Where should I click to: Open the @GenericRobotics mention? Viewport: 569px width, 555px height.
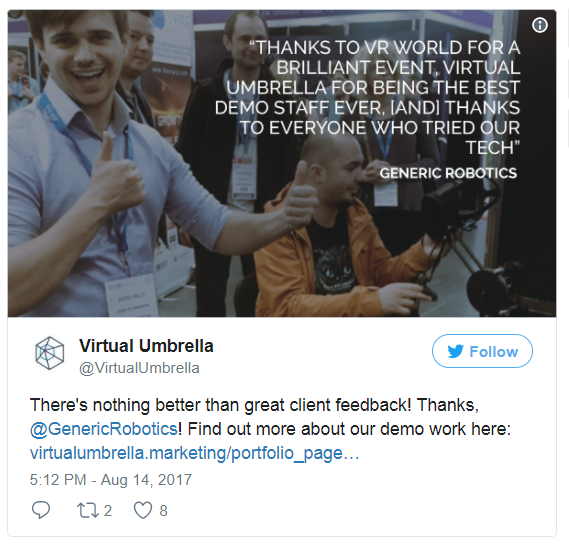point(104,429)
